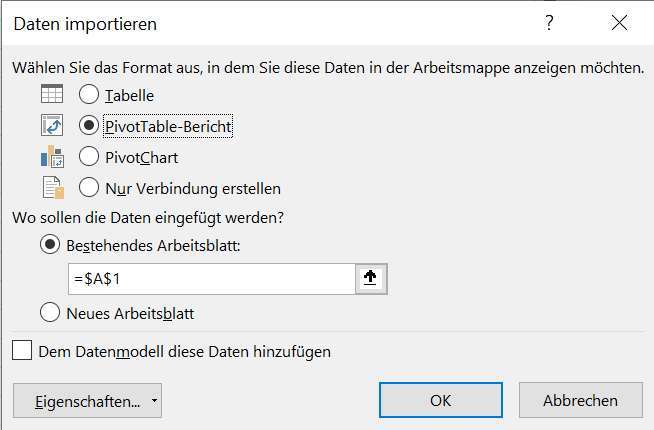This screenshot has height=430, width=654.
Task: Select the Tabelle radio button
Action: coord(89,95)
